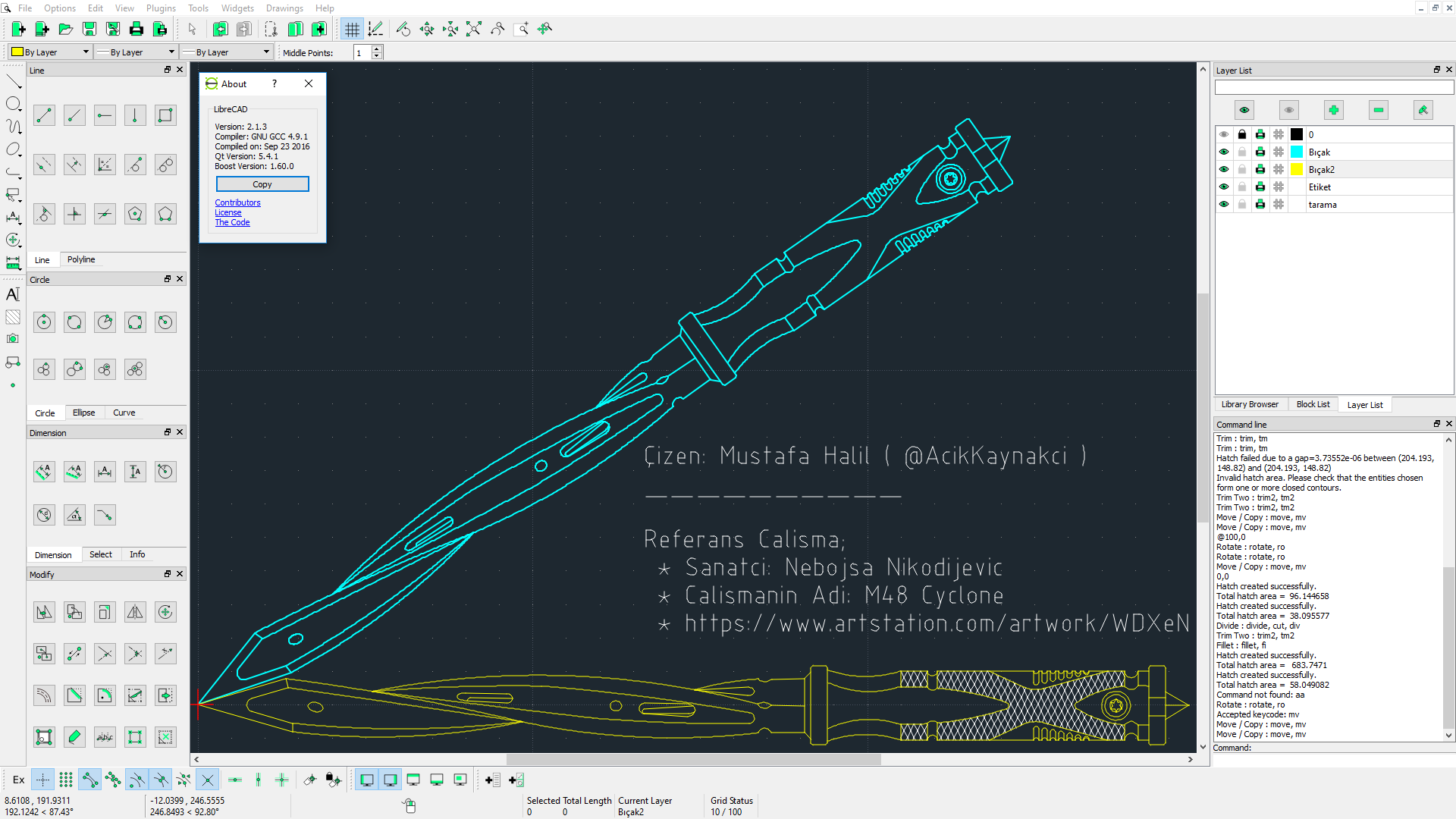Float the Command line panel
Viewport: 1456px width, 819px height.
(x=1436, y=424)
